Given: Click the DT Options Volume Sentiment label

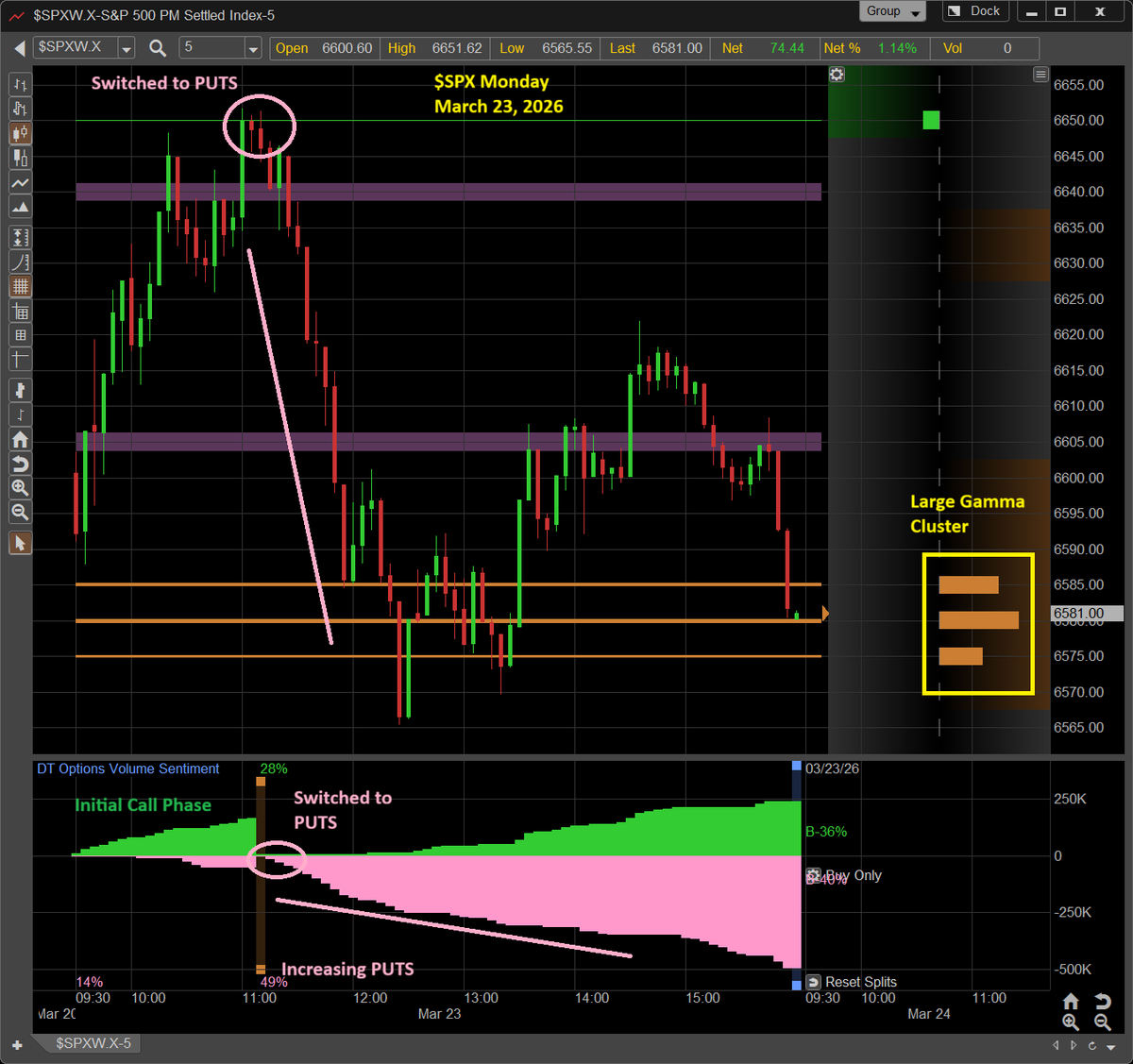Looking at the screenshot, I should point(127,768).
